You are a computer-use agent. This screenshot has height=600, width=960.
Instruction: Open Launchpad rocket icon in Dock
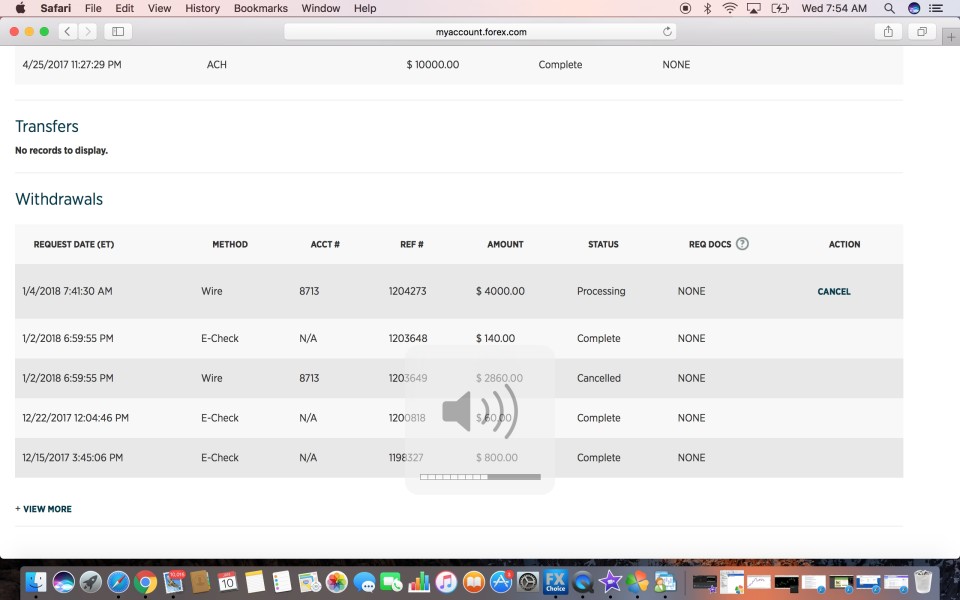(x=91, y=582)
